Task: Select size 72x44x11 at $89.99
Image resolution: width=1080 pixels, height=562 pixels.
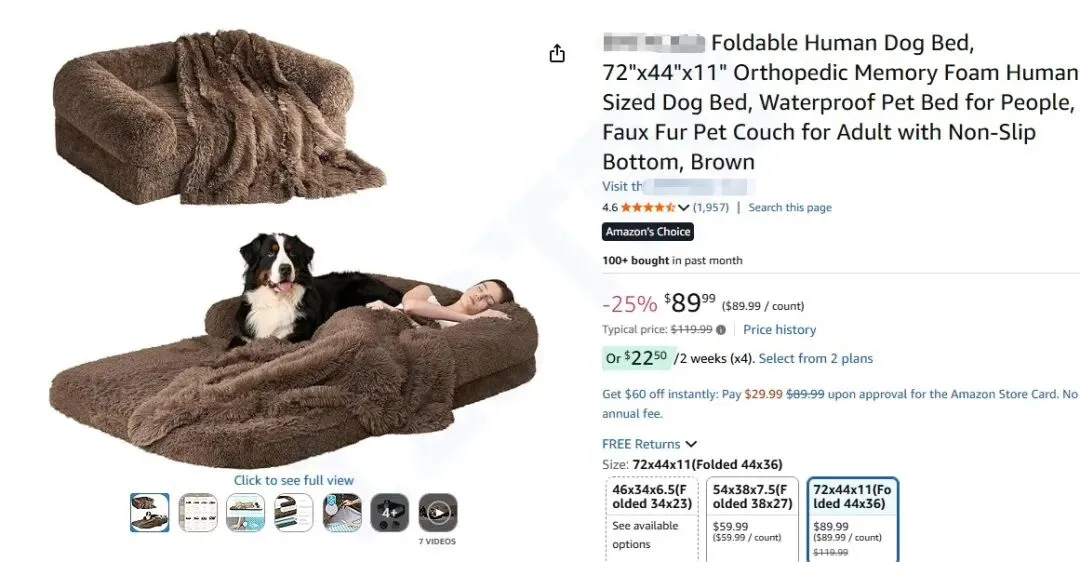Action: (x=853, y=519)
